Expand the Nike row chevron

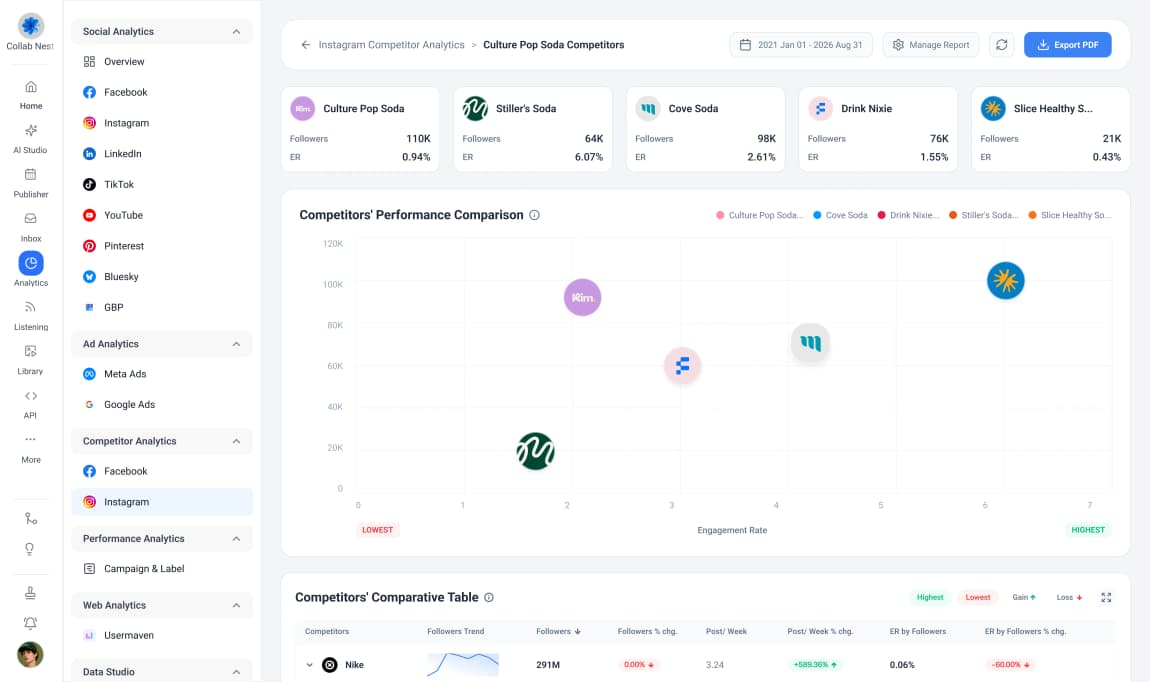pos(310,665)
